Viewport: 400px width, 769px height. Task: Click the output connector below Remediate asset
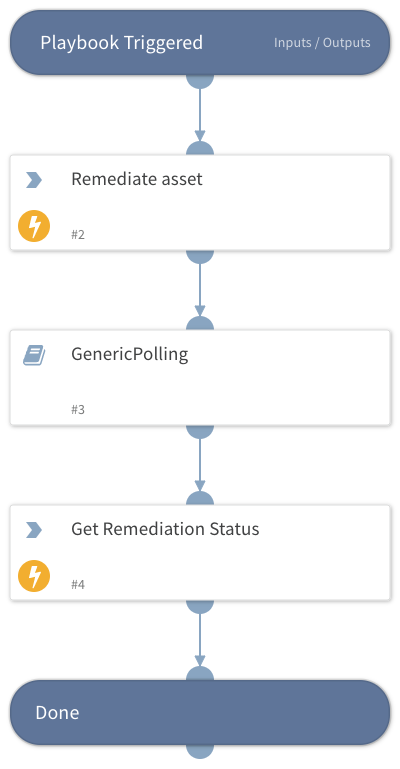point(200,257)
